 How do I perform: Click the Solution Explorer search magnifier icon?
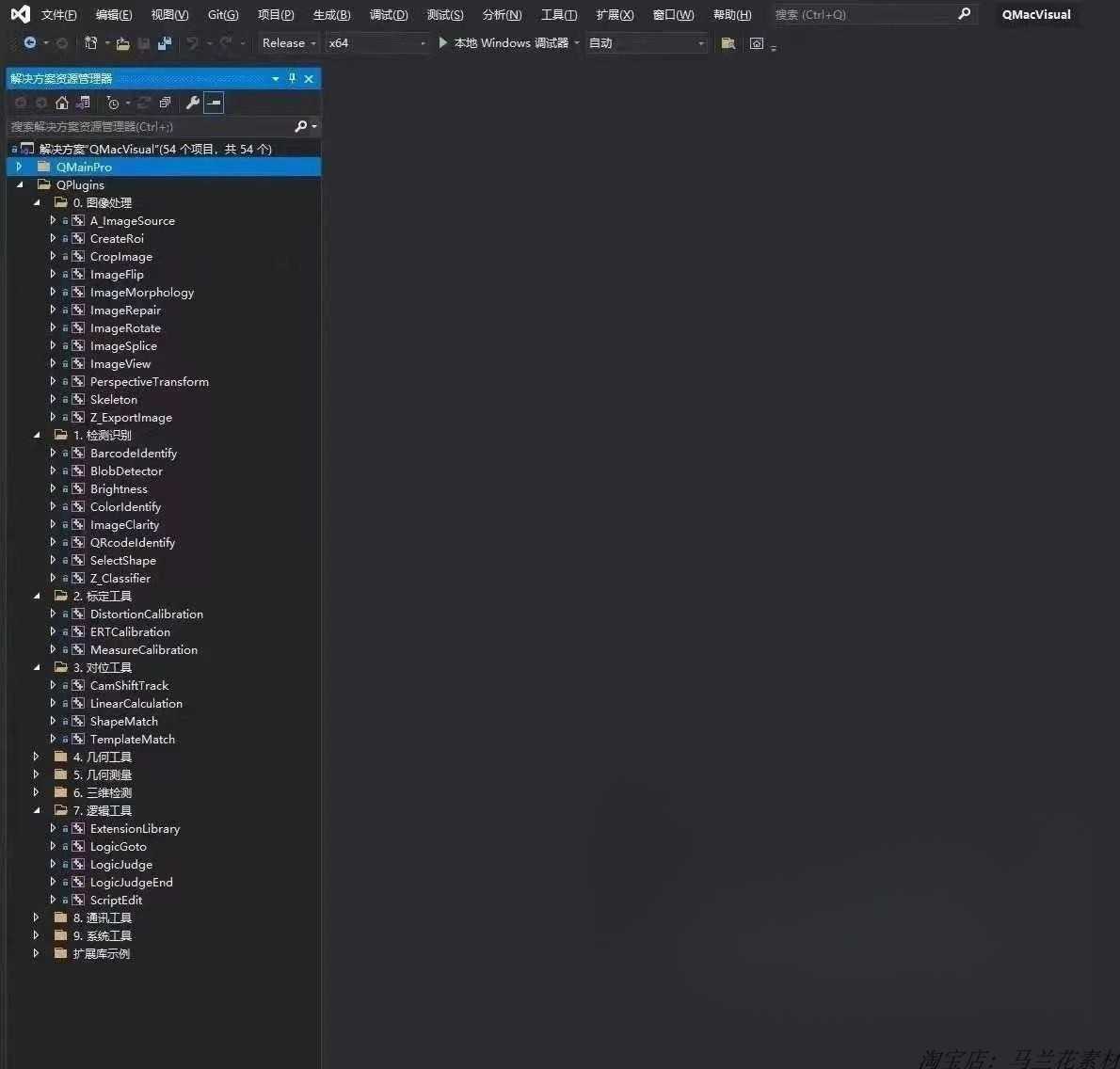301,126
